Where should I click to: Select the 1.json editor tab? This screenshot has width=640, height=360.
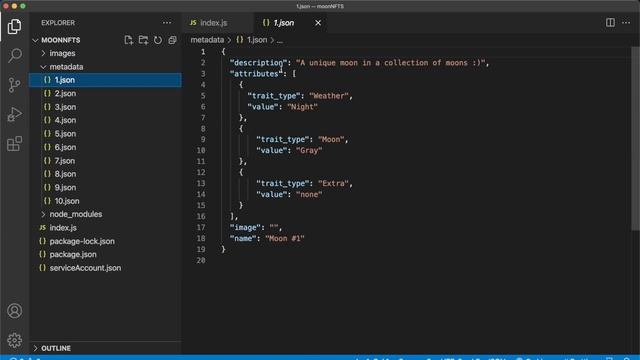pyautogui.click(x=284, y=23)
